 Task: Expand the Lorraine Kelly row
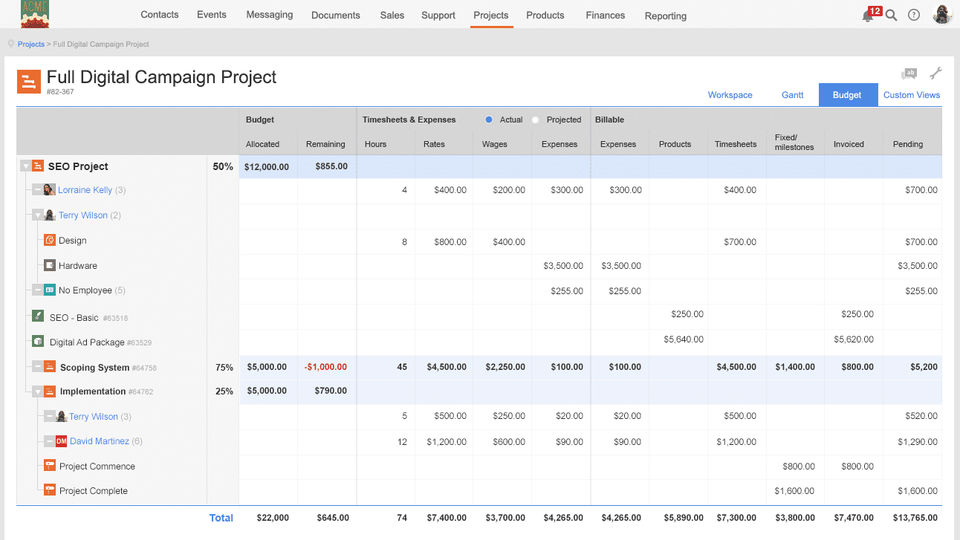(x=37, y=190)
